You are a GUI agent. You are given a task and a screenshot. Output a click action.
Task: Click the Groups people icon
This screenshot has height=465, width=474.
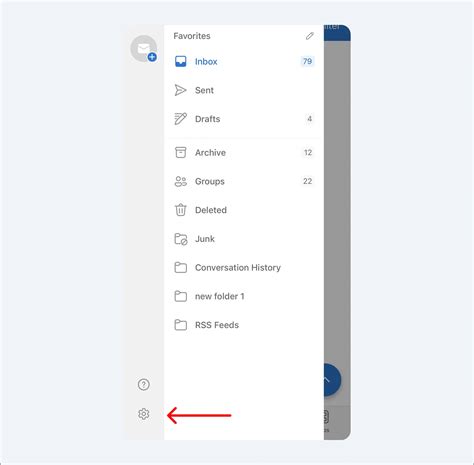point(181,181)
